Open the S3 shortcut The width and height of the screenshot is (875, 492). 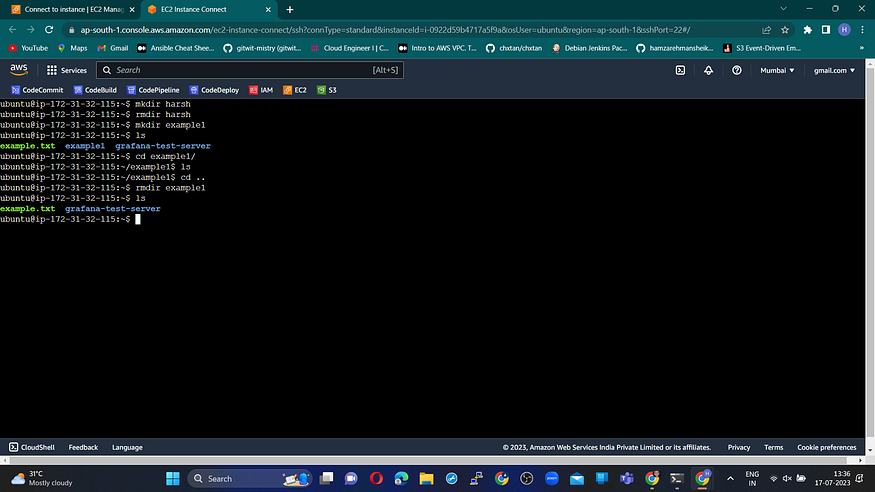pyautogui.click(x=326, y=90)
